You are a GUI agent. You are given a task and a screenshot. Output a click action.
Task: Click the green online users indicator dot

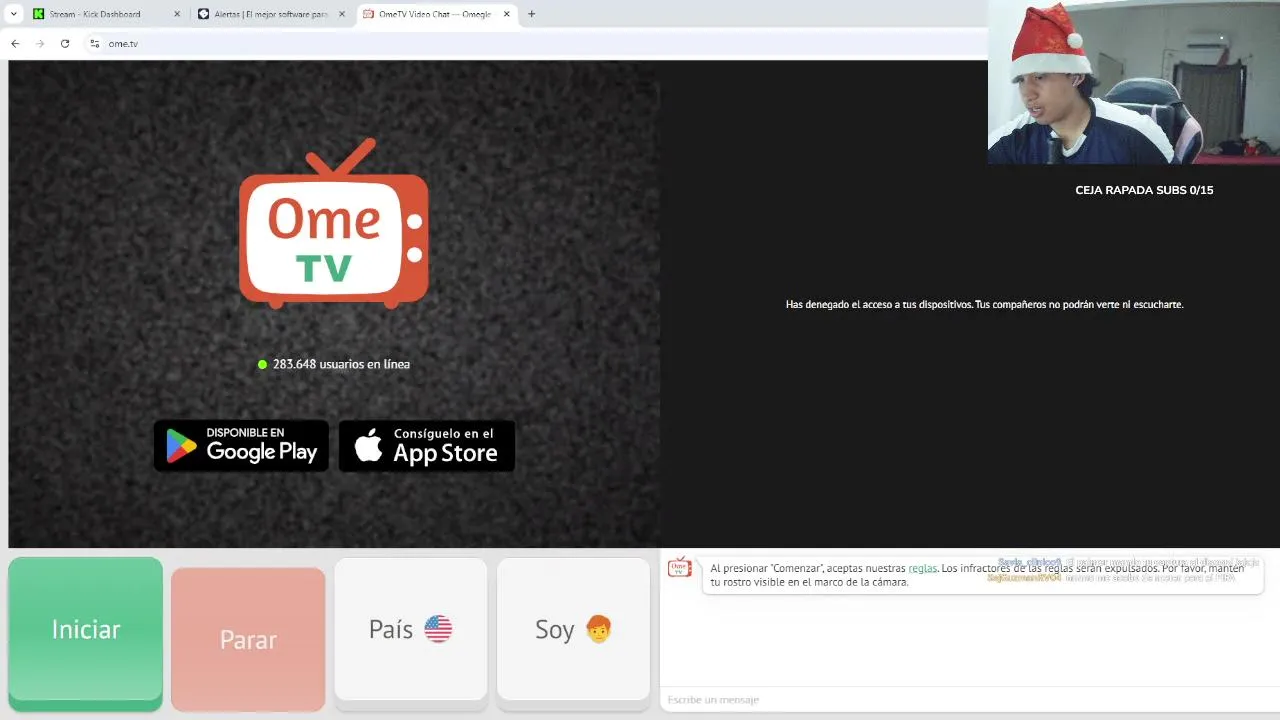[262, 364]
